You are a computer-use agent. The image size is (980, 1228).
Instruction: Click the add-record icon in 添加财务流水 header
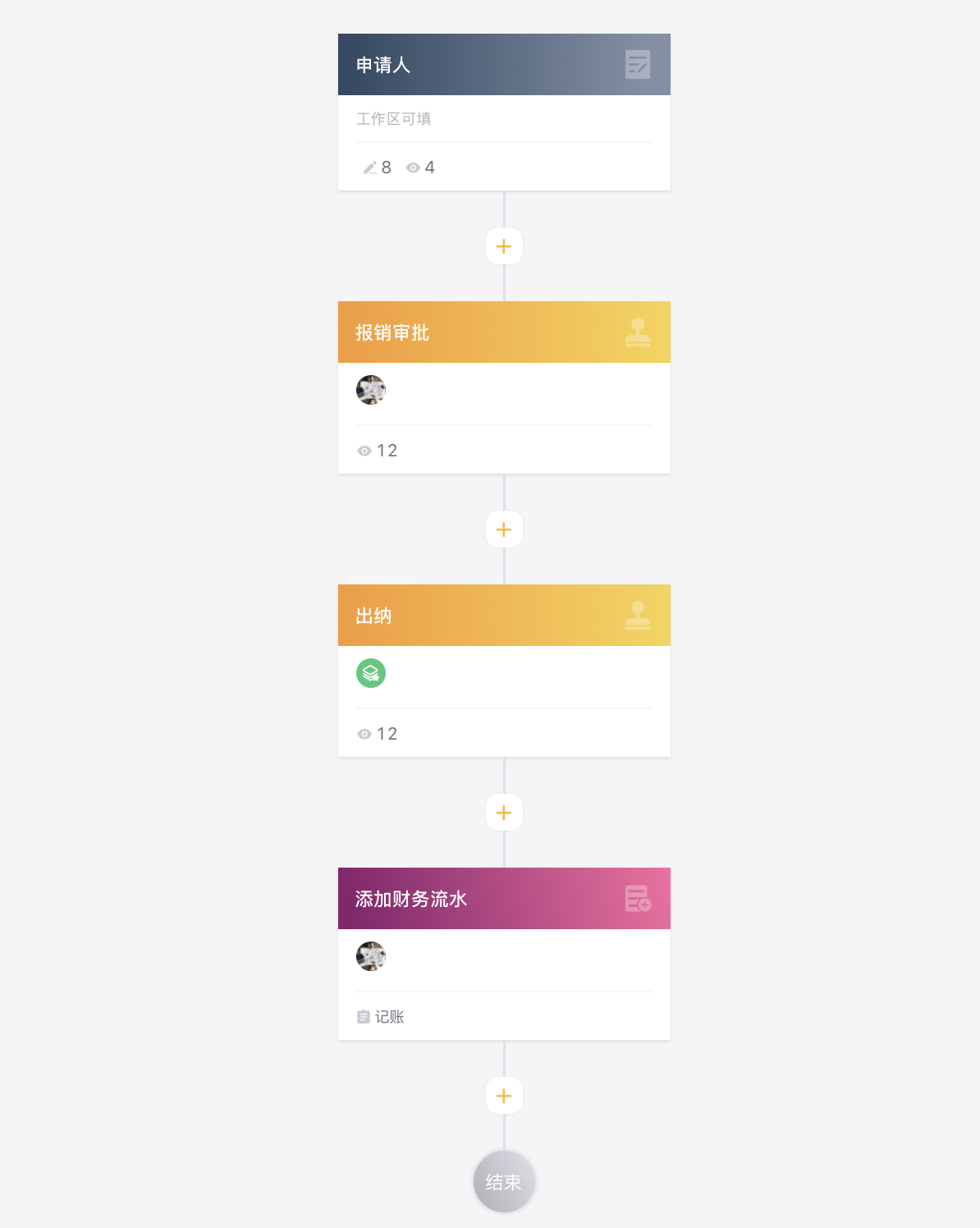[x=638, y=899]
